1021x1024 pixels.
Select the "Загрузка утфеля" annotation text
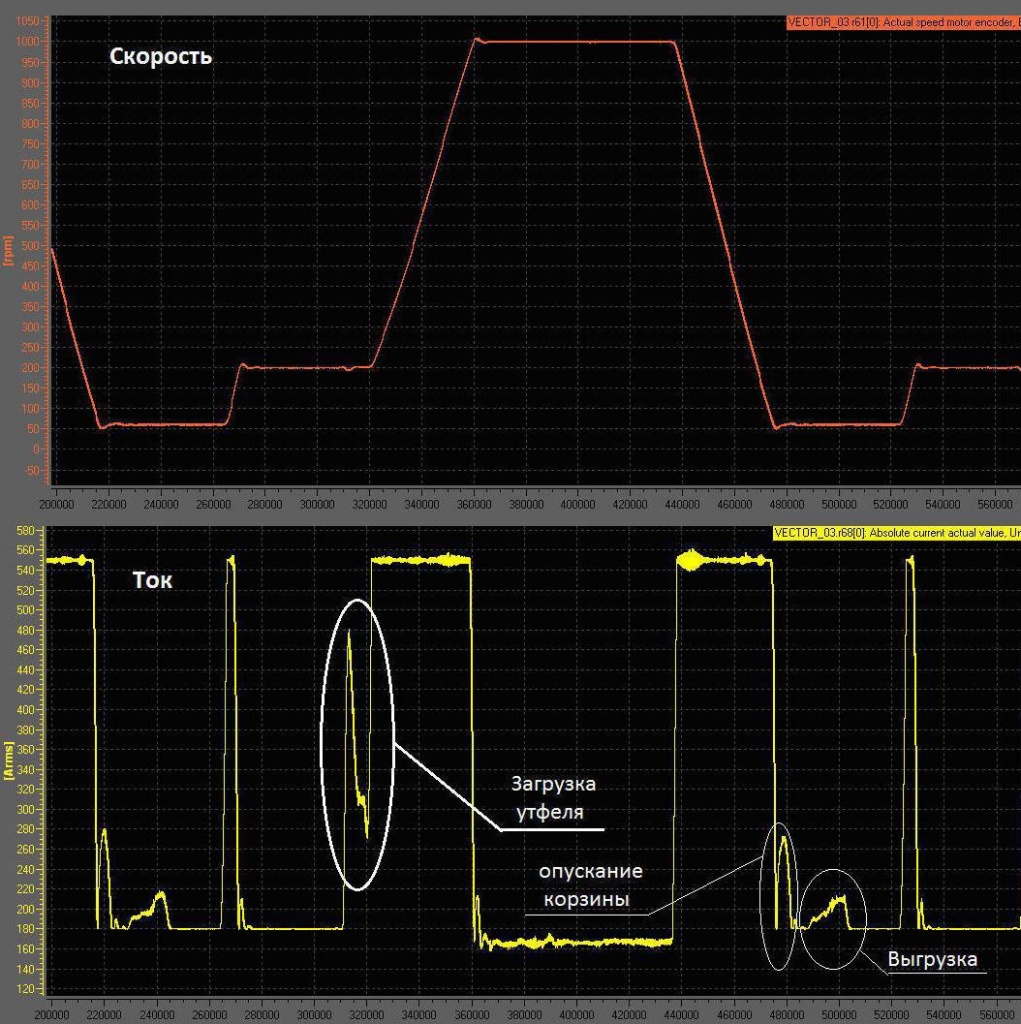pyautogui.click(x=560, y=798)
